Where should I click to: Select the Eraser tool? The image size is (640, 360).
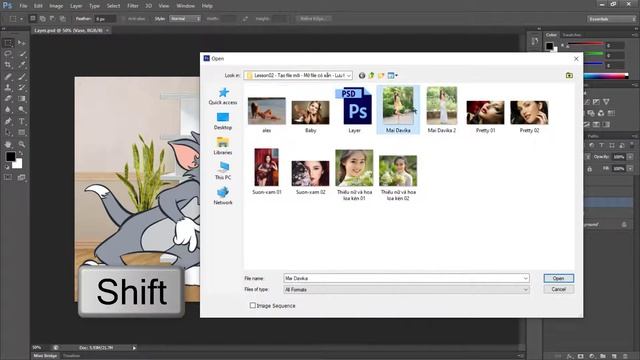click(8, 99)
